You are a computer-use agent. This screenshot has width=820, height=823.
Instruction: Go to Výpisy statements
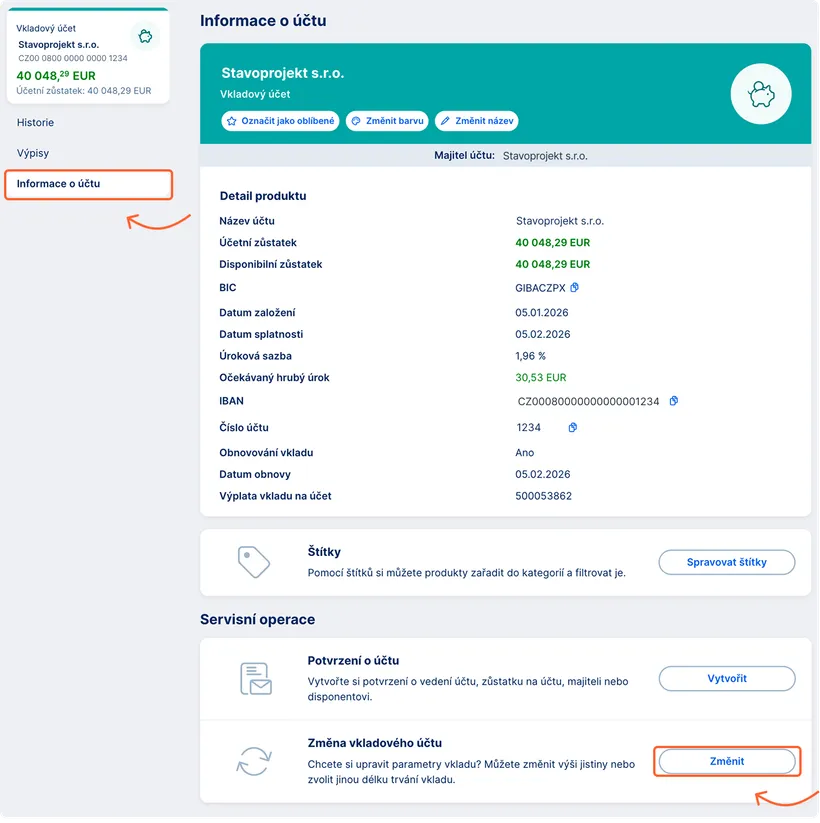click(33, 154)
